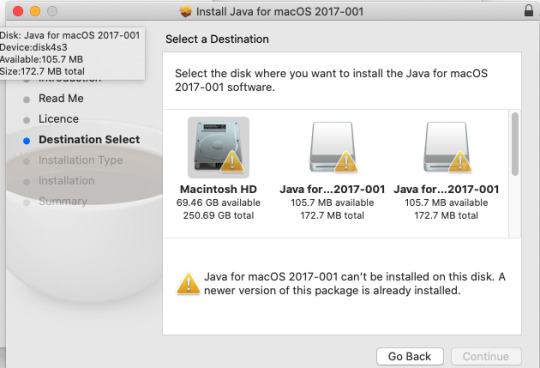The image size is (540, 368).
Task: Click the disabled Continue button
Action: [x=486, y=356]
